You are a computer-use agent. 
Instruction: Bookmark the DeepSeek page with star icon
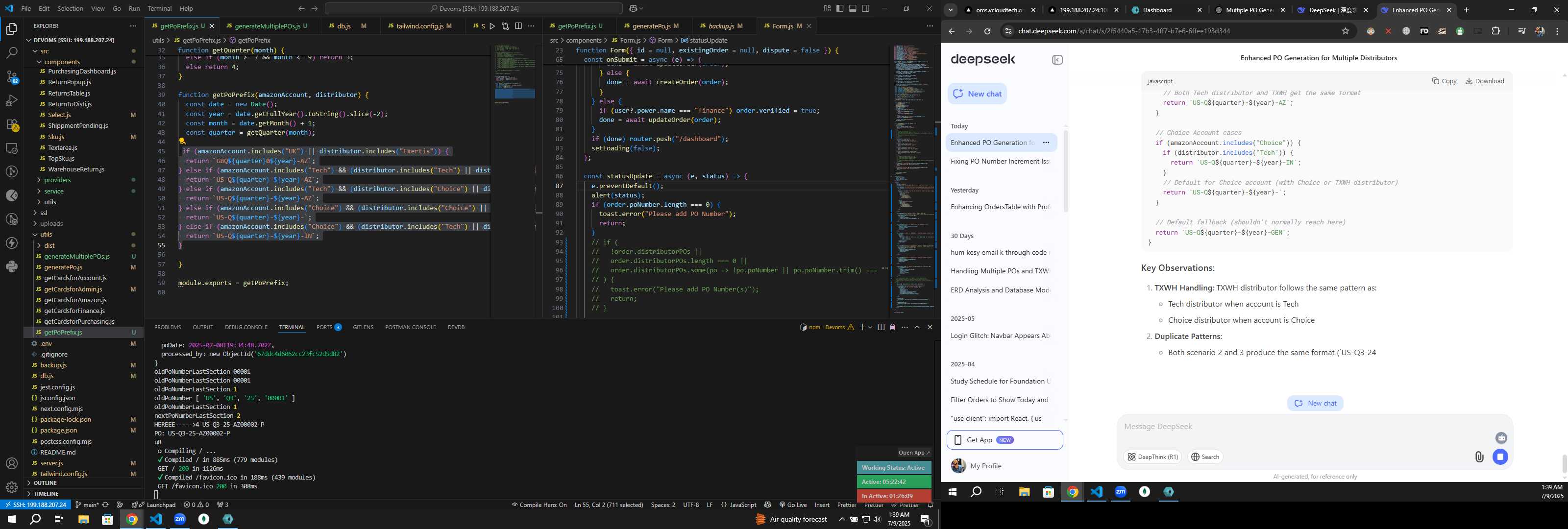1346,31
